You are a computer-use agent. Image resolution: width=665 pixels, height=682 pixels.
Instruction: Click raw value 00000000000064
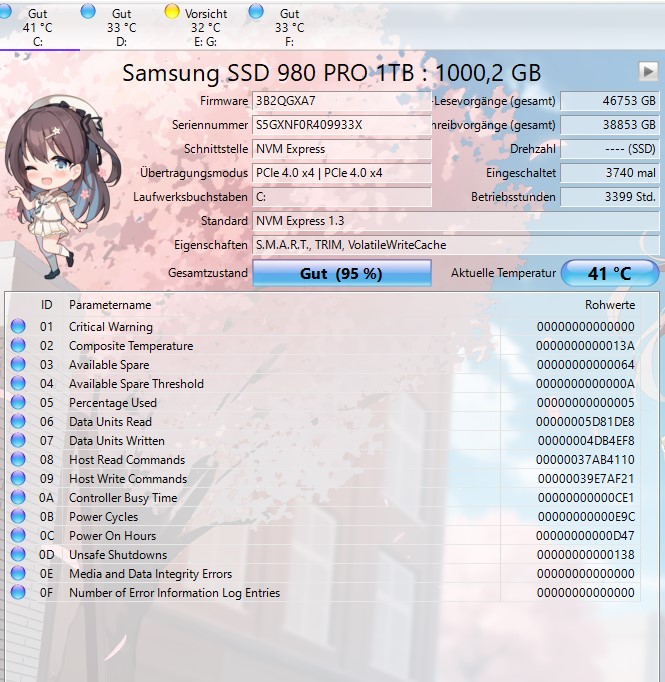pyautogui.click(x=585, y=364)
